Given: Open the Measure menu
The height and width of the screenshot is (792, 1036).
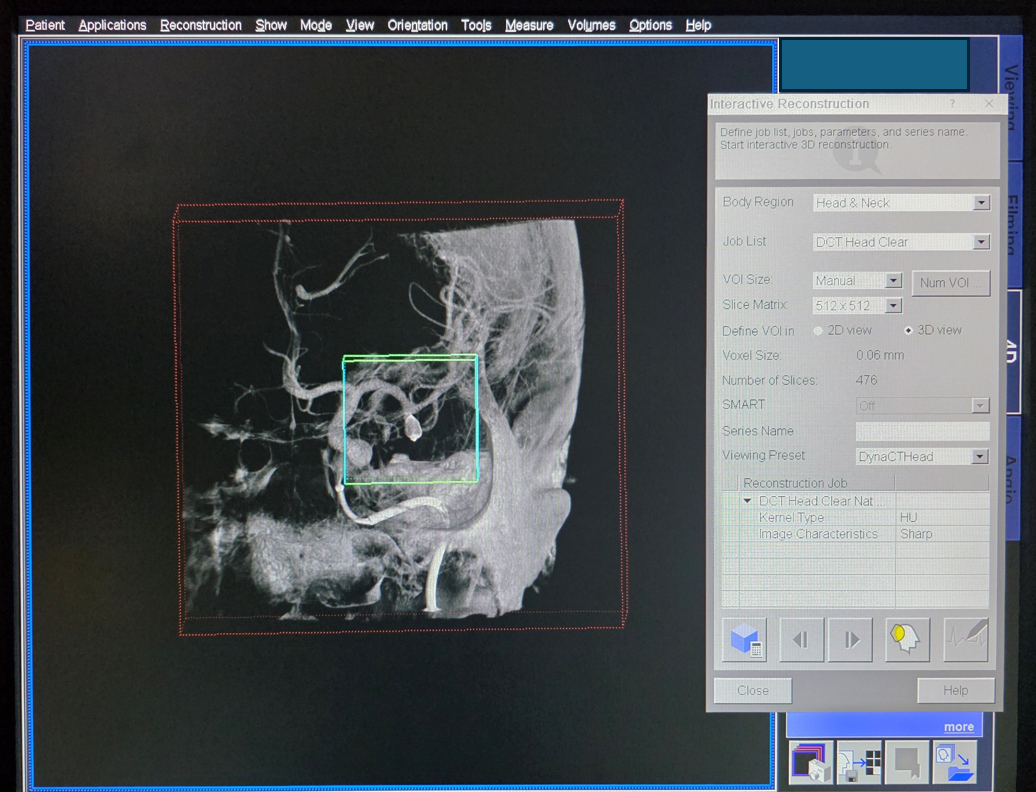Looking at the screenshot, I should [529, 25].
